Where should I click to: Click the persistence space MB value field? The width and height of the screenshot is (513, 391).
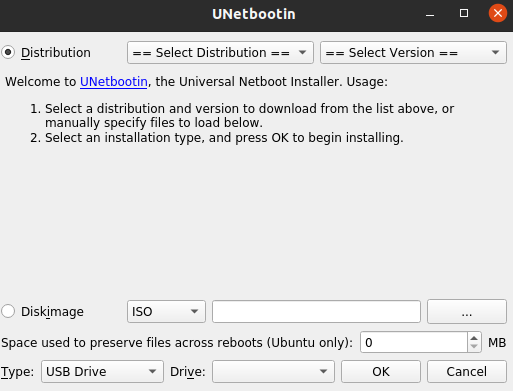pos(414,342)
